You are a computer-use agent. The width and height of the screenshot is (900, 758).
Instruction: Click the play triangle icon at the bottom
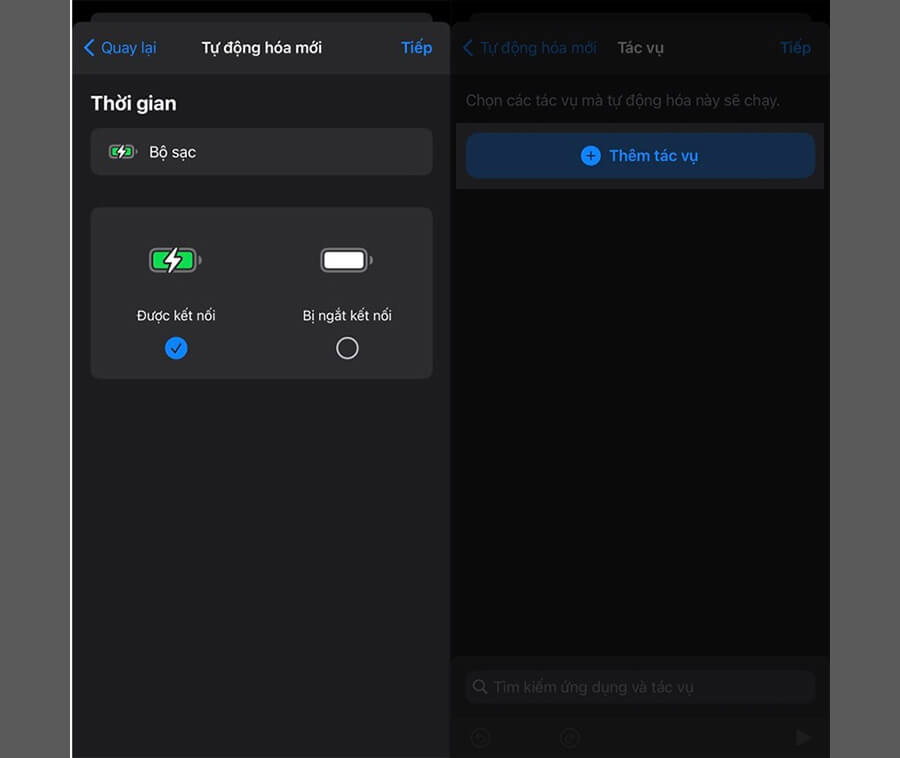[x=804, y=737]
